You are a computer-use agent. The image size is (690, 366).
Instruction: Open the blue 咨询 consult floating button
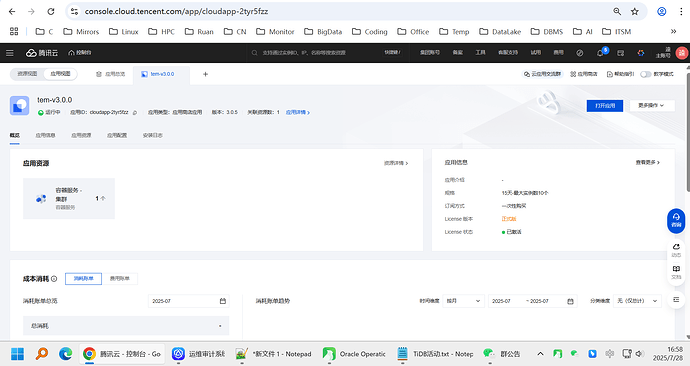(x=676, y=220)
